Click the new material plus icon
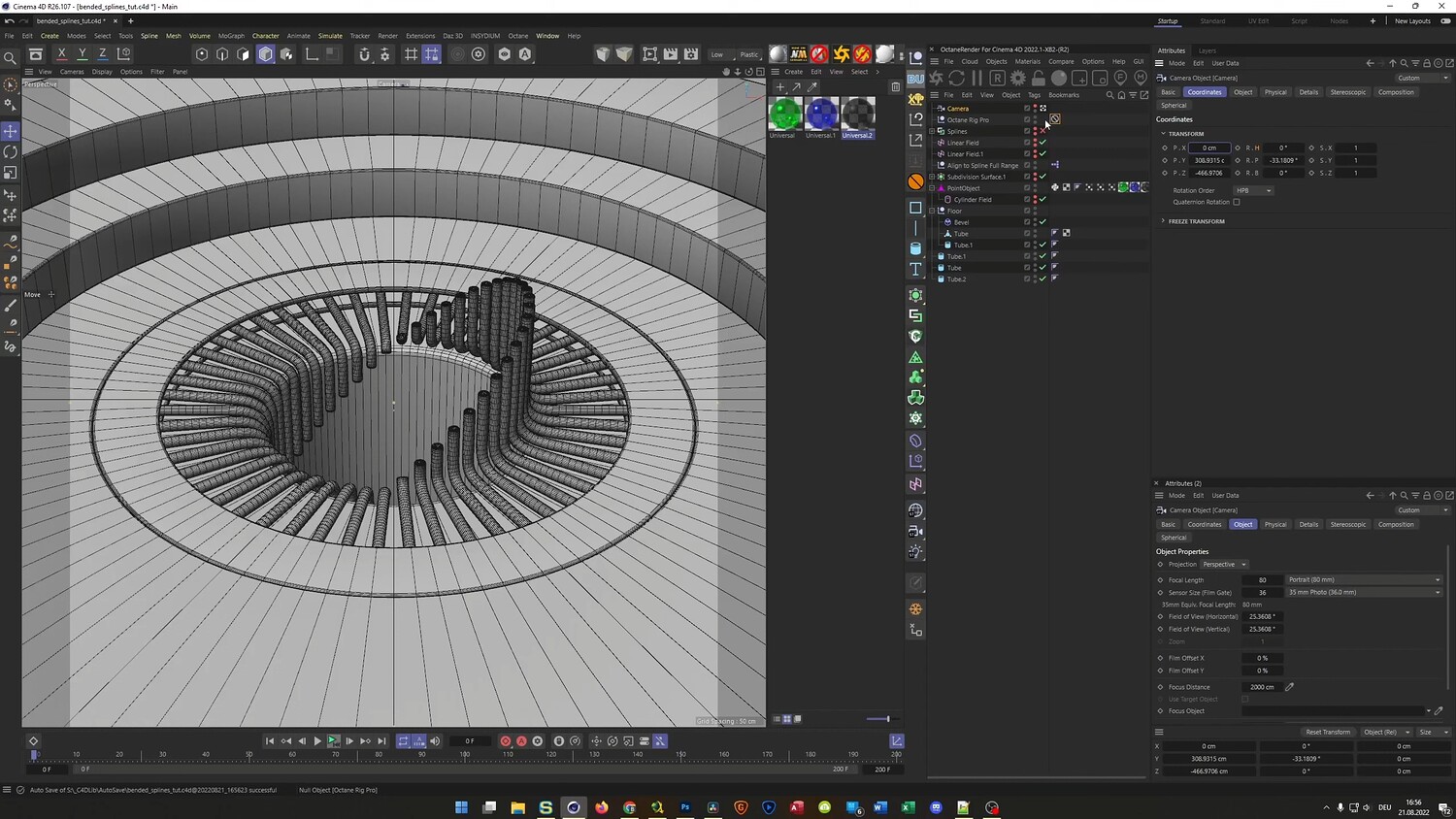This screenshot has width=1456, height=819. click(779, 87)
